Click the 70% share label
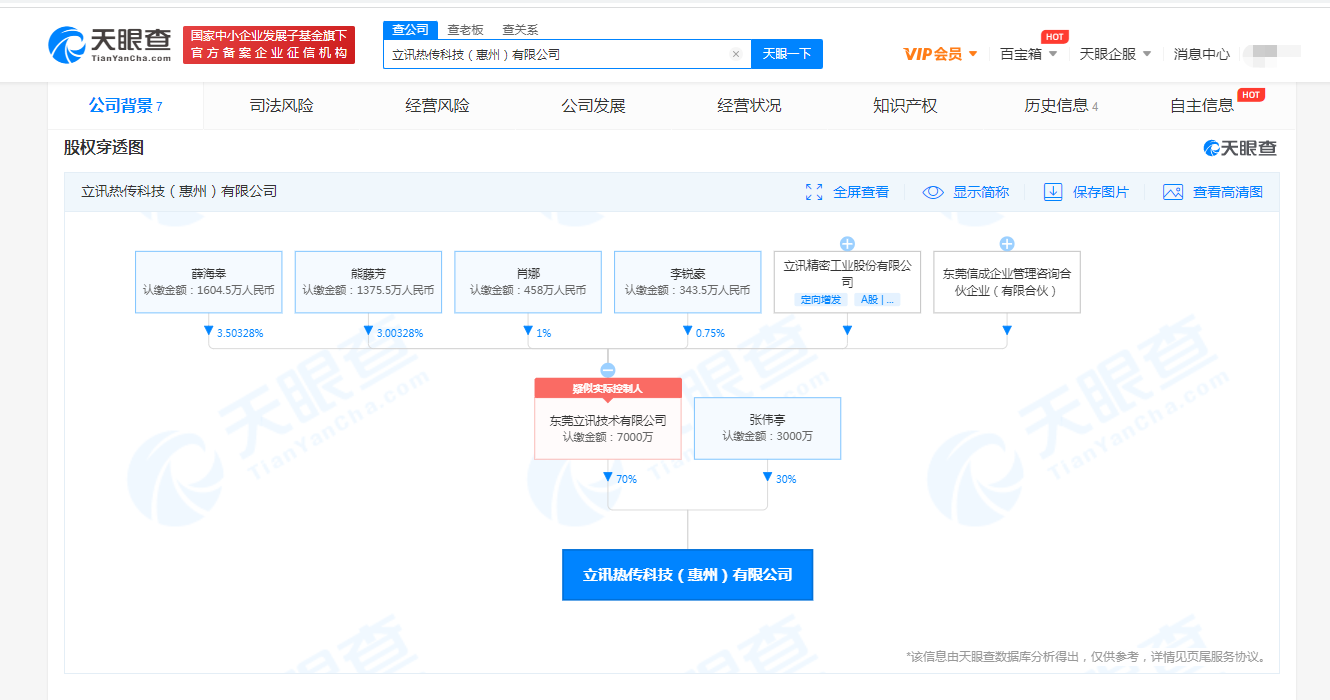Image resolution: width=1330 pixels, height=700 pixels. (626, 479)
